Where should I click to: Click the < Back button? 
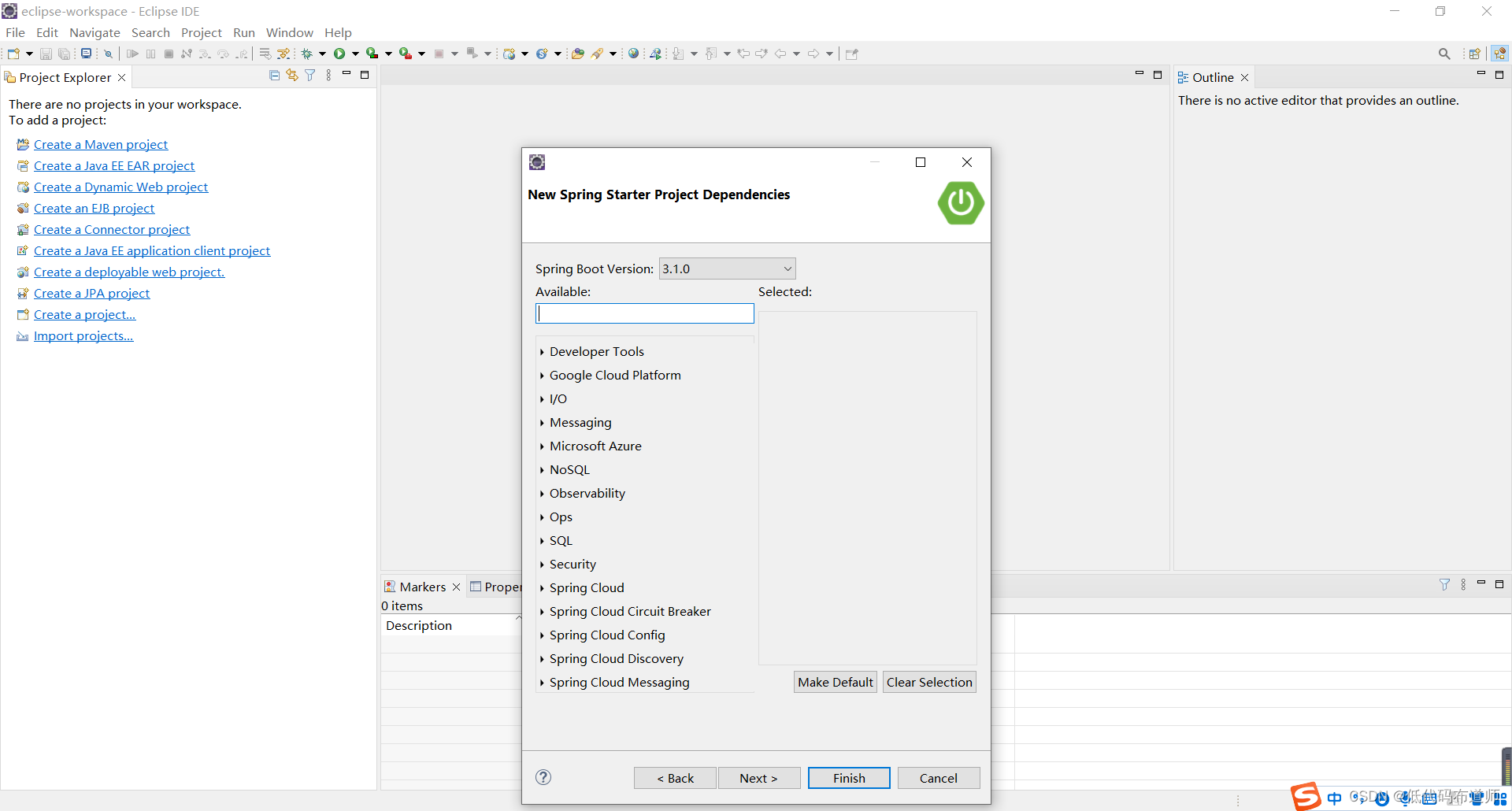(x=675, y=778)
